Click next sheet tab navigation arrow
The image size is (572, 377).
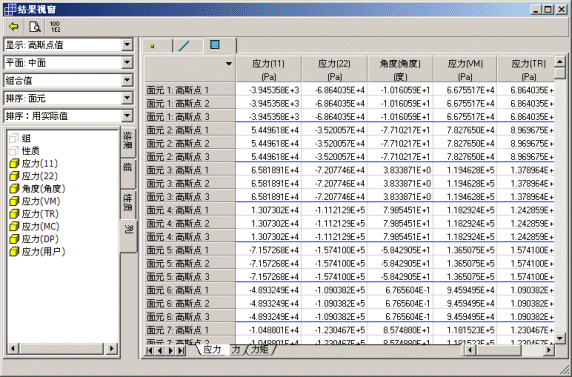170,350
